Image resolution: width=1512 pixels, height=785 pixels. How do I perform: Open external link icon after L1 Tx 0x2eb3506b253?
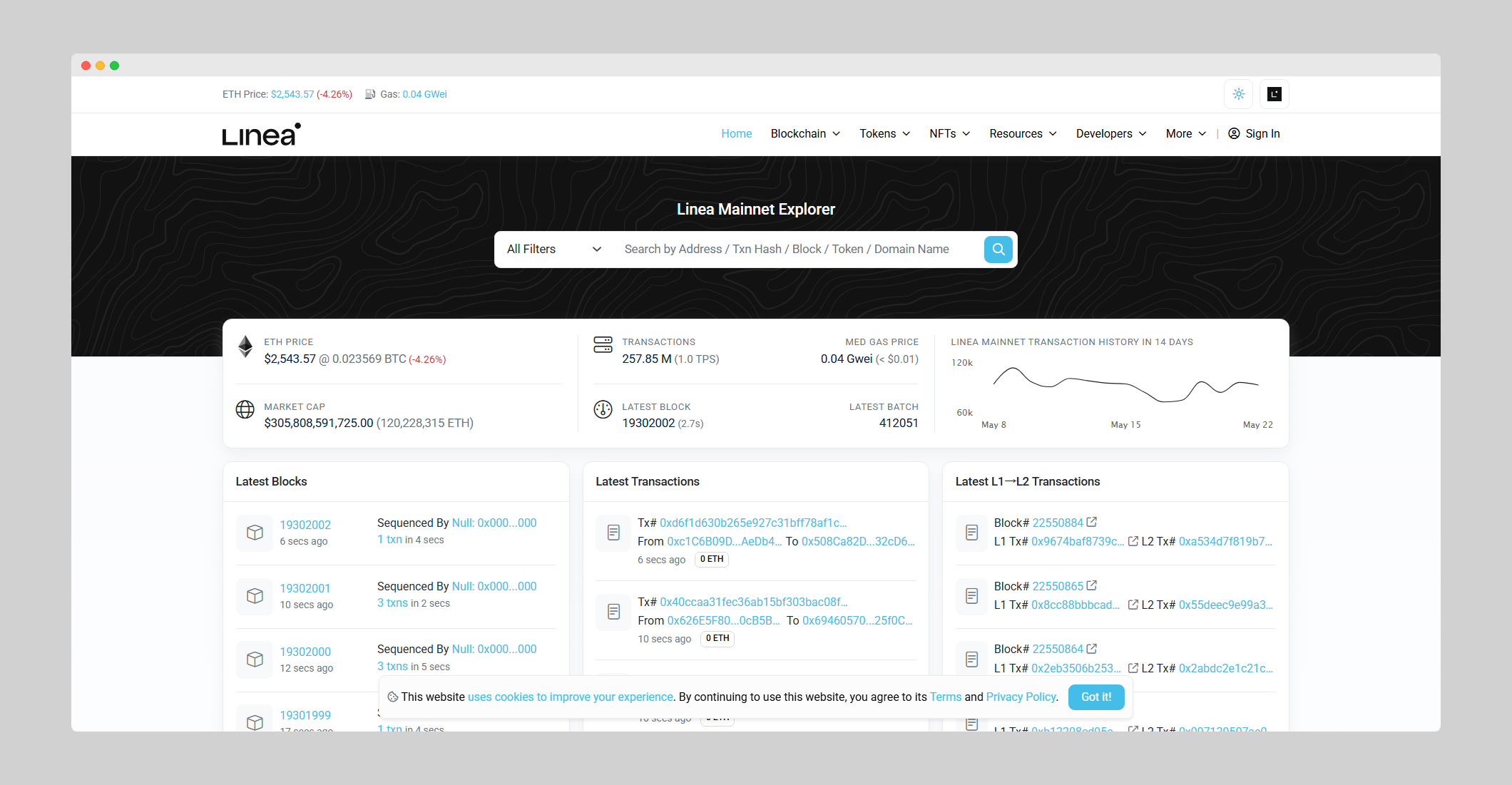(x=1133, y=668)
